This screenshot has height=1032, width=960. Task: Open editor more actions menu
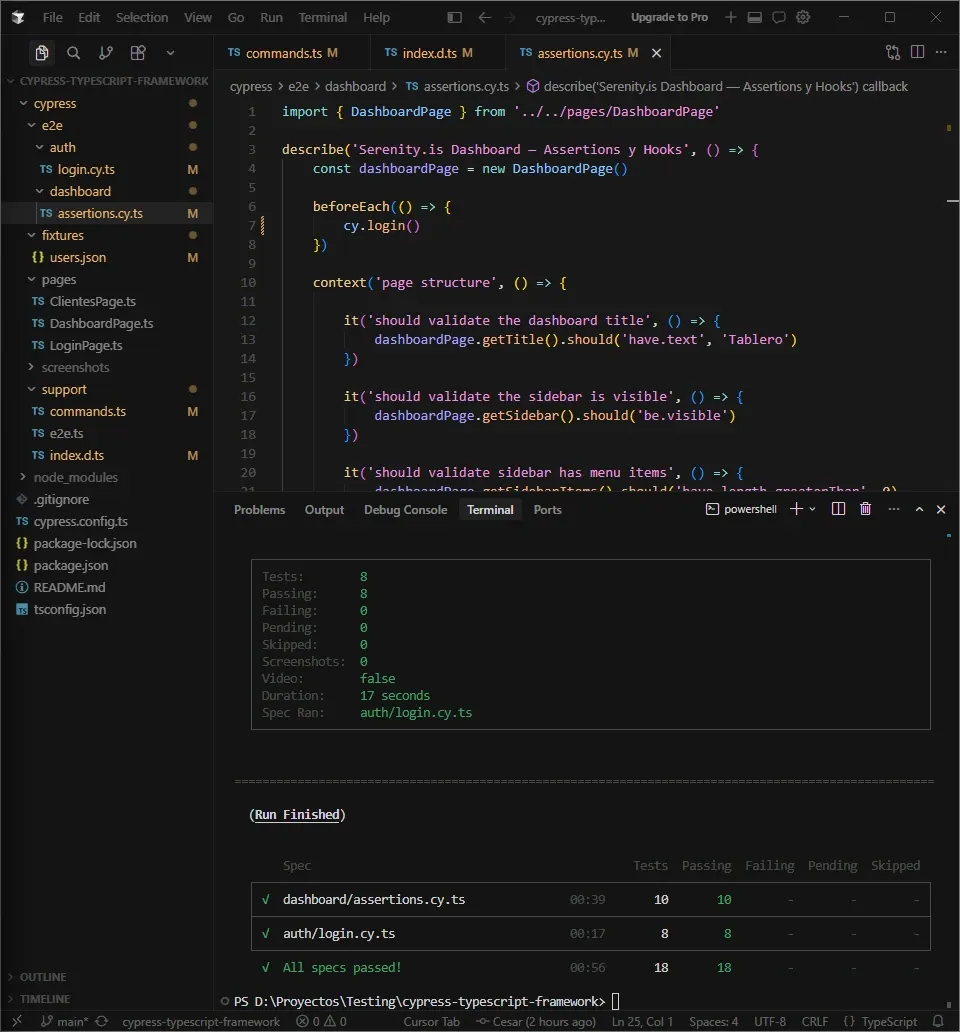(x=942, y=52)
